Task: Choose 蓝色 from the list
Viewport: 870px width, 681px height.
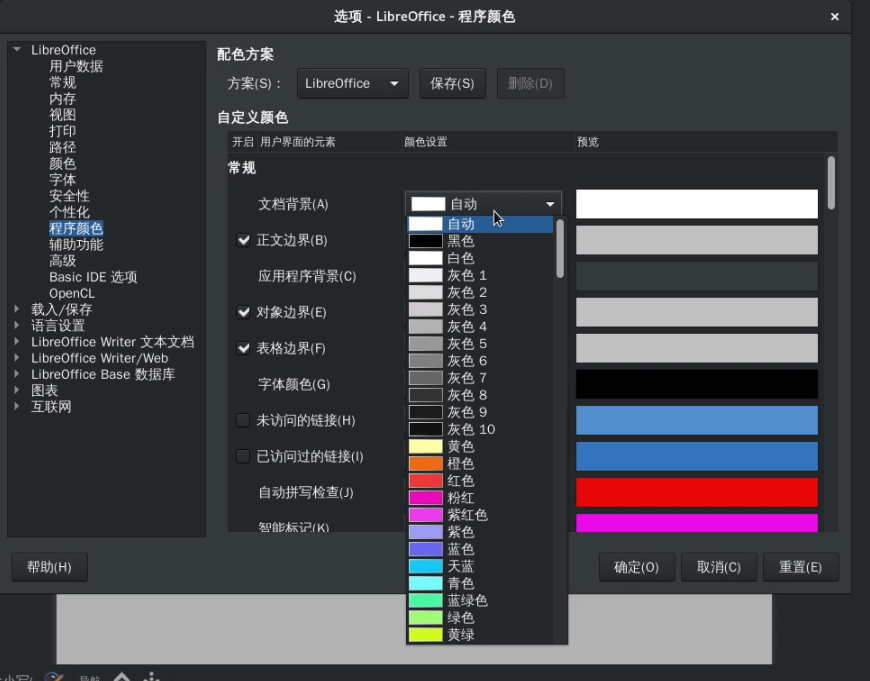Action: (480, 549)
